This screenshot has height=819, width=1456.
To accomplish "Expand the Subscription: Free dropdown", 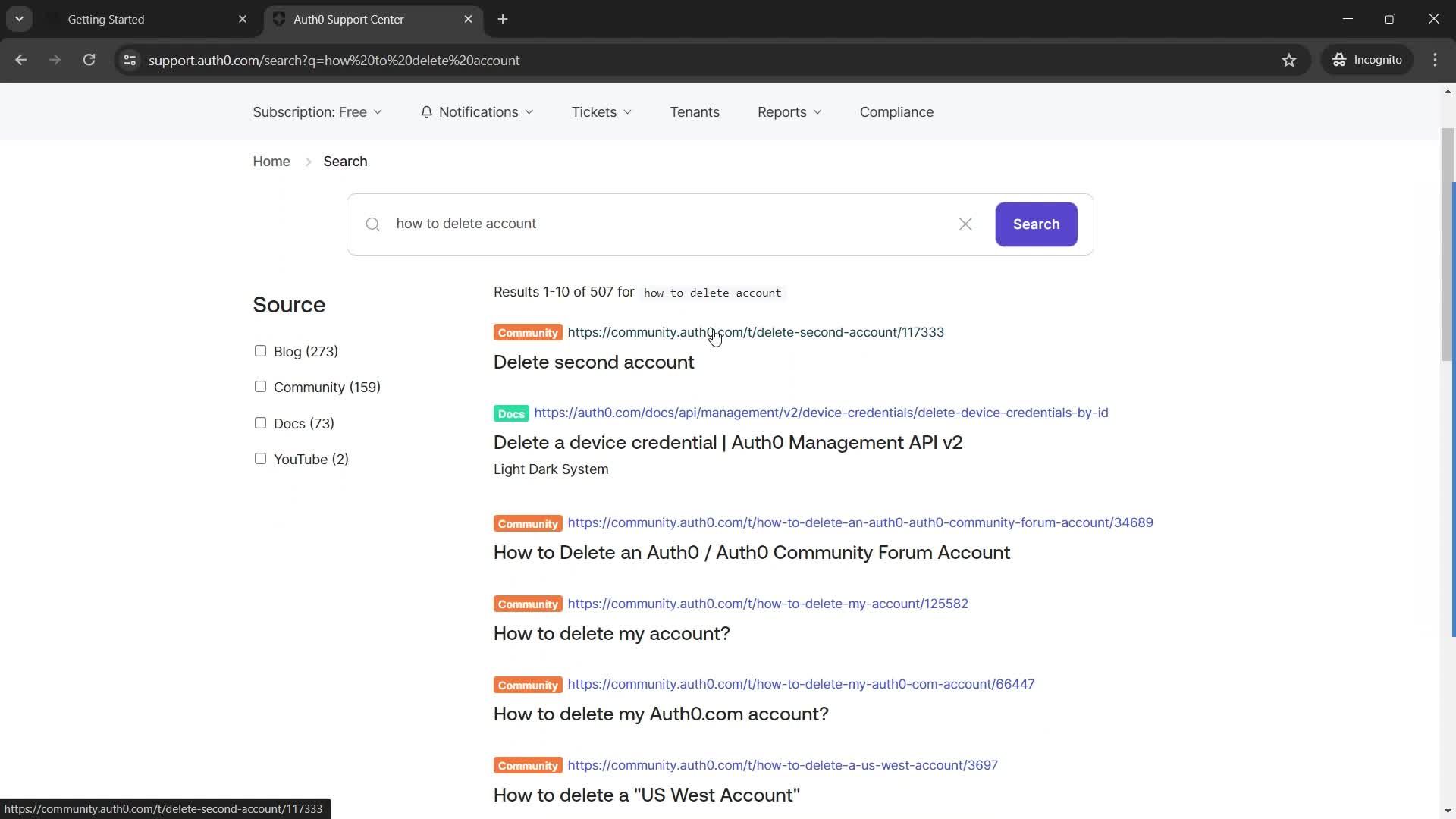I will [x=317, y=112].
